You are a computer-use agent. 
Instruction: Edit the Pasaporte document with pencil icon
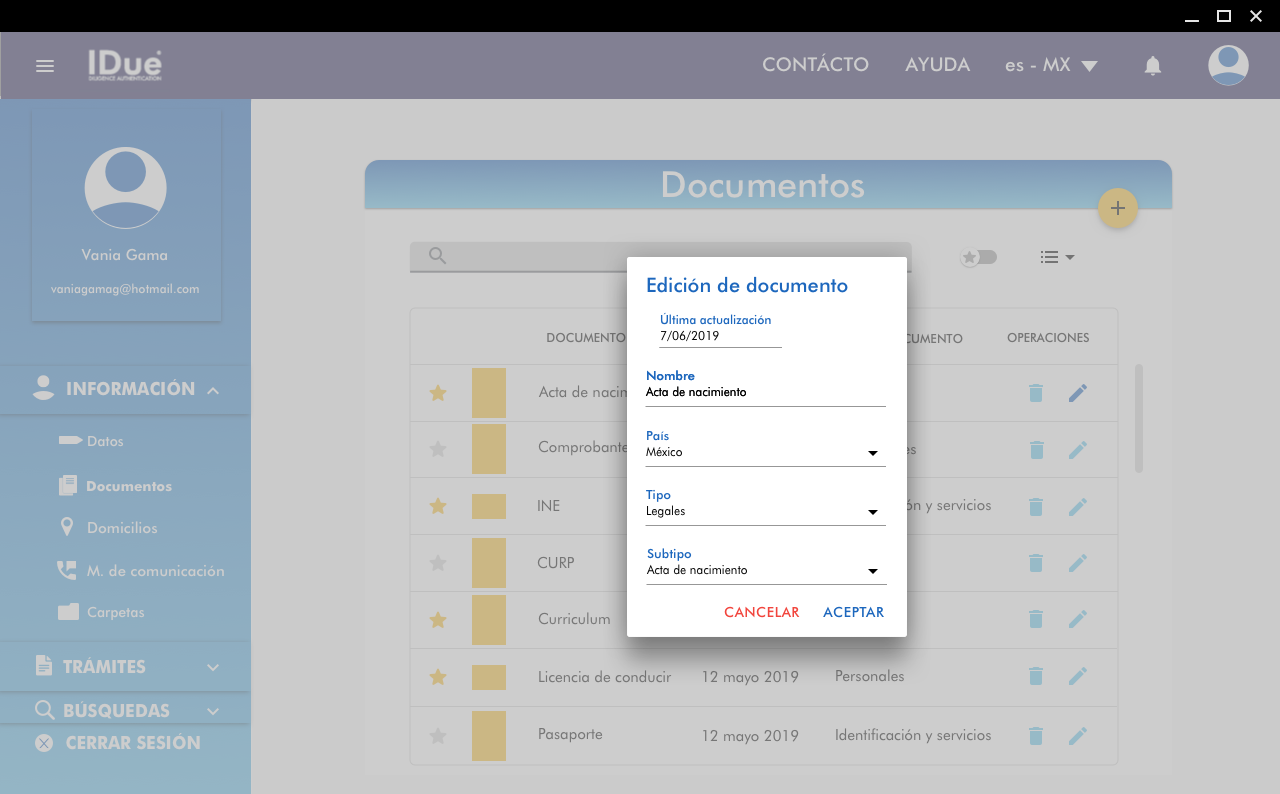click(1077, 736)
